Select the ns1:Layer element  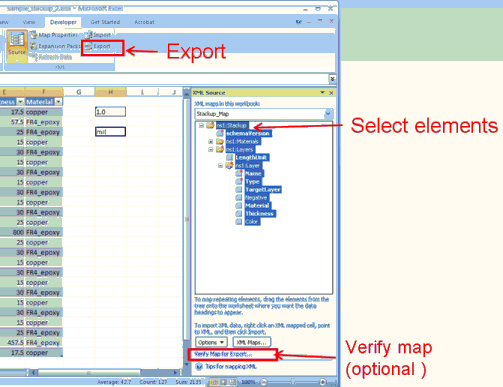pyautogui.click(x=248, y=165)
